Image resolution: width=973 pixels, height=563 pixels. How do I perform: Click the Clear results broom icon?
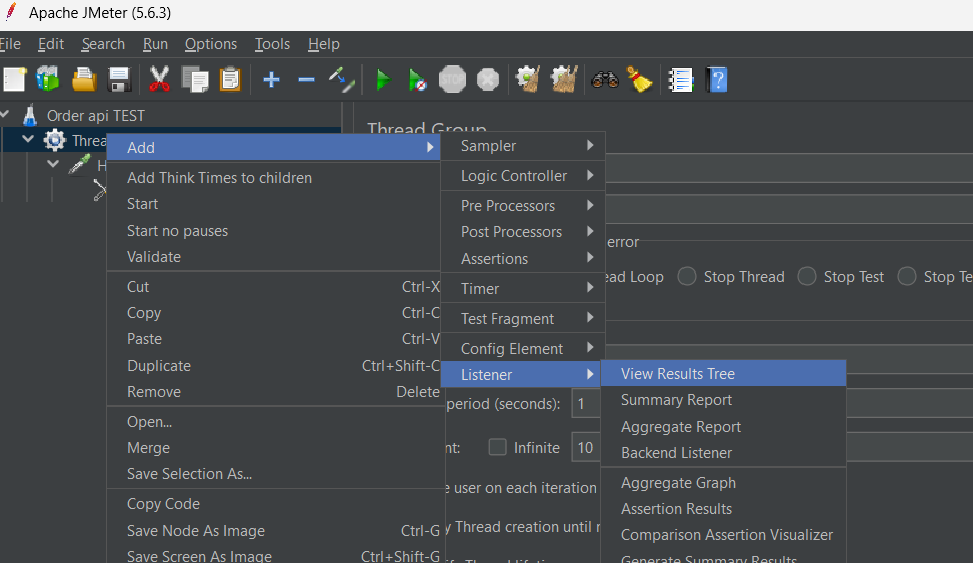(x=528, y=79)
